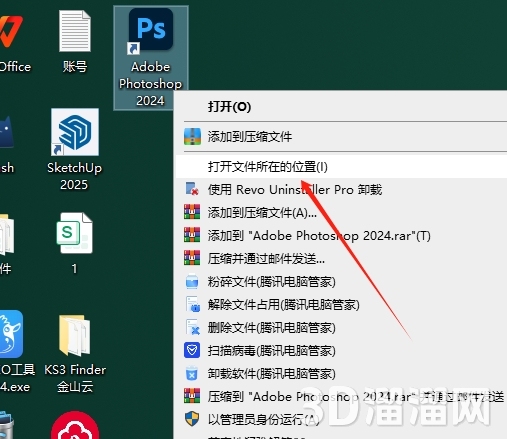The width and height of the screenshot is (507, 439).
Task: Choose 添加到压缩文件(A)... WinRAR entry
Action: point(341,212)
